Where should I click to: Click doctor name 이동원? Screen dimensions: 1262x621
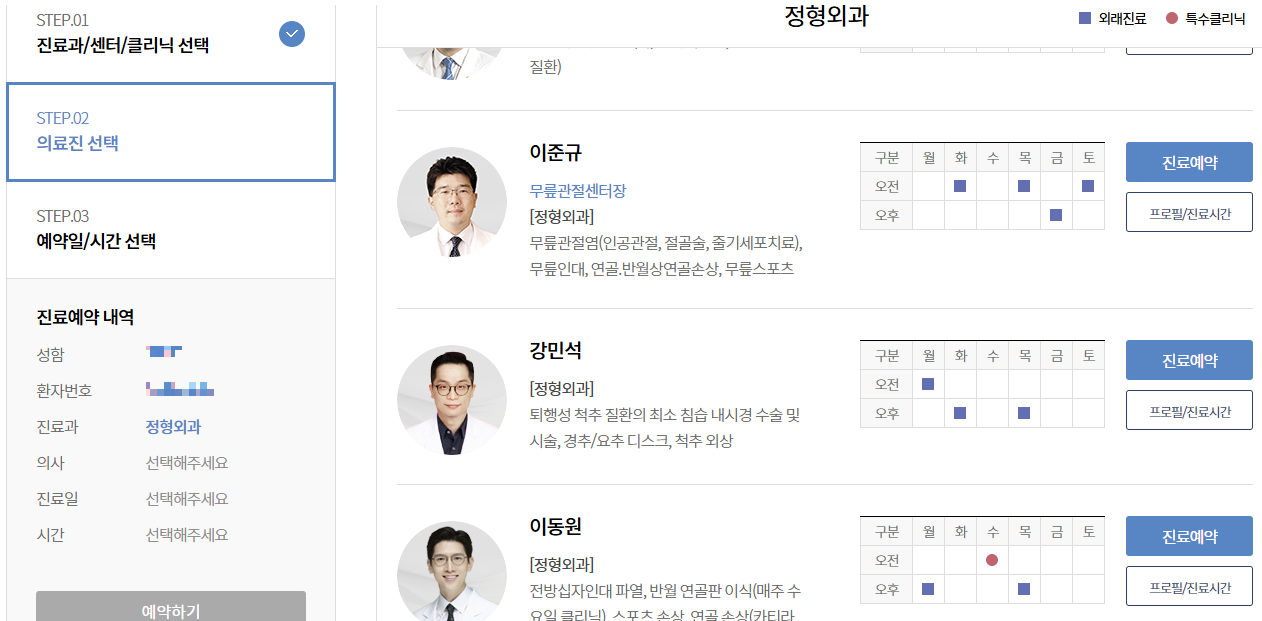click(555, 527)
